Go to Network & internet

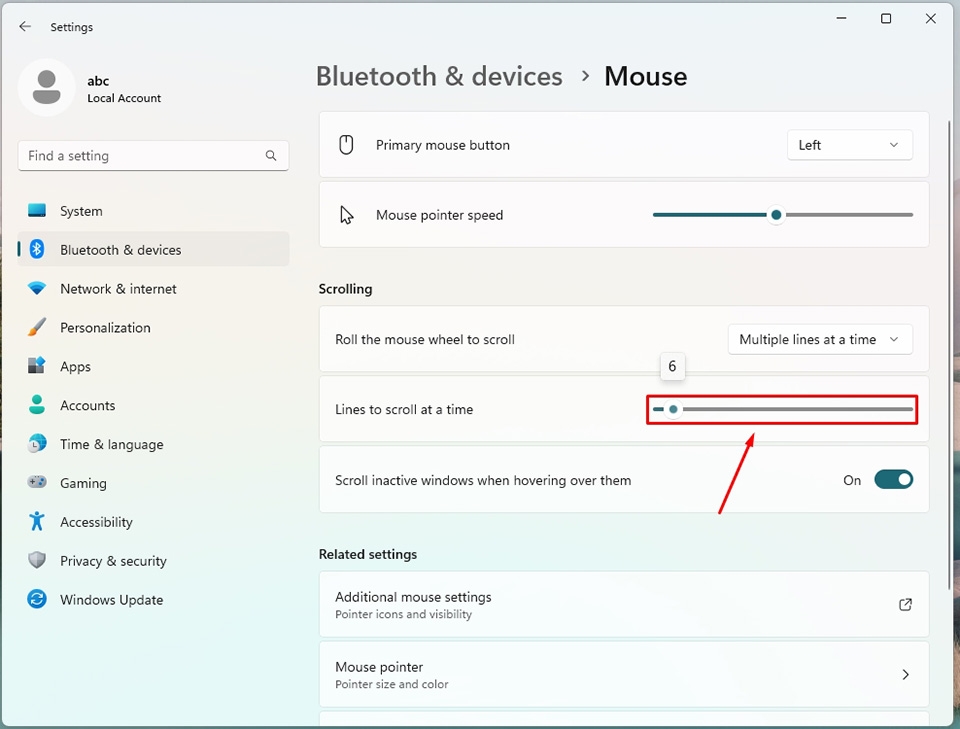coord(153,288)
